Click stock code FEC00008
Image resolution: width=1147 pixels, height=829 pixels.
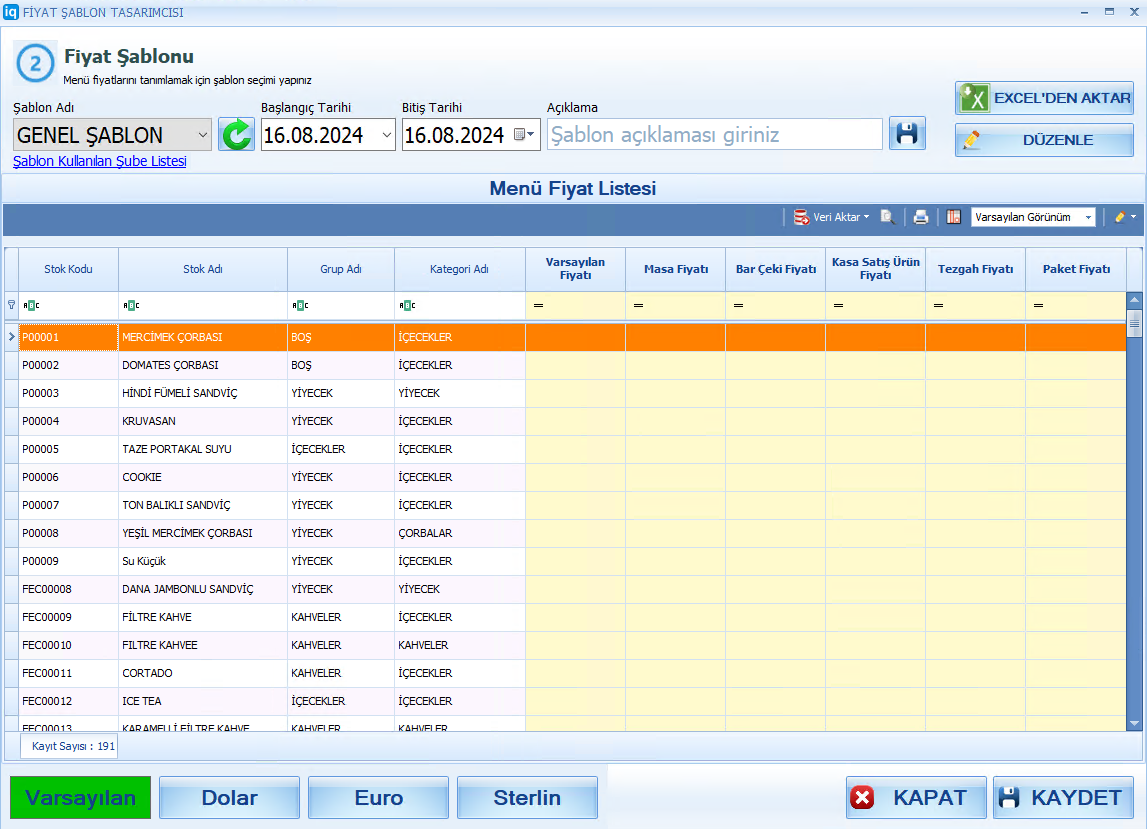pyautogui.click(x=69, y=589)
